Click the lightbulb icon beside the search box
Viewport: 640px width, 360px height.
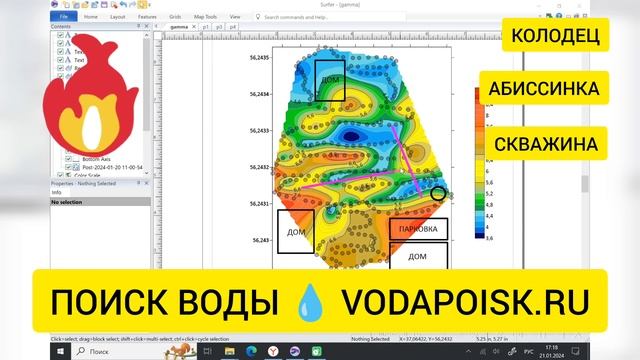coord(258,17)
